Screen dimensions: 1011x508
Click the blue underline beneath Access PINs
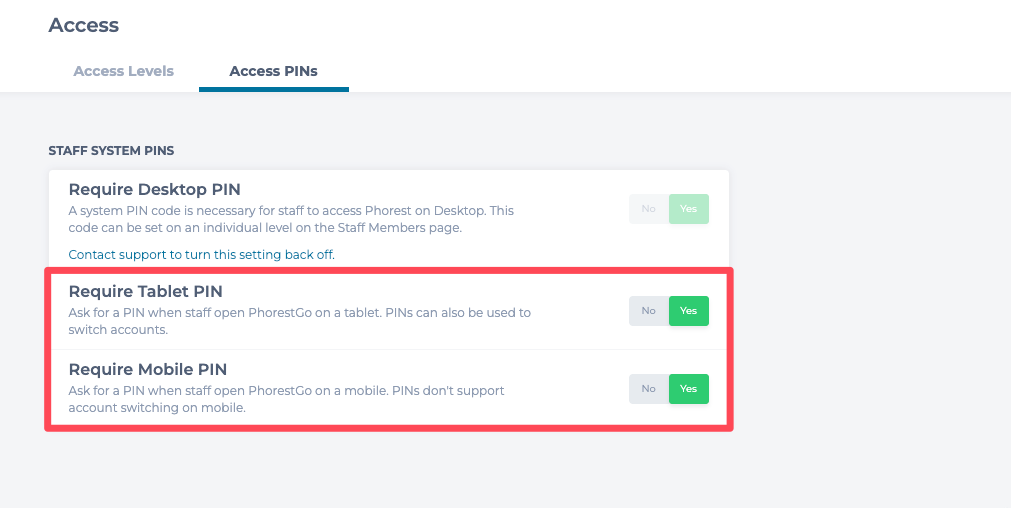pyautogui.click(x=274, y=89)
